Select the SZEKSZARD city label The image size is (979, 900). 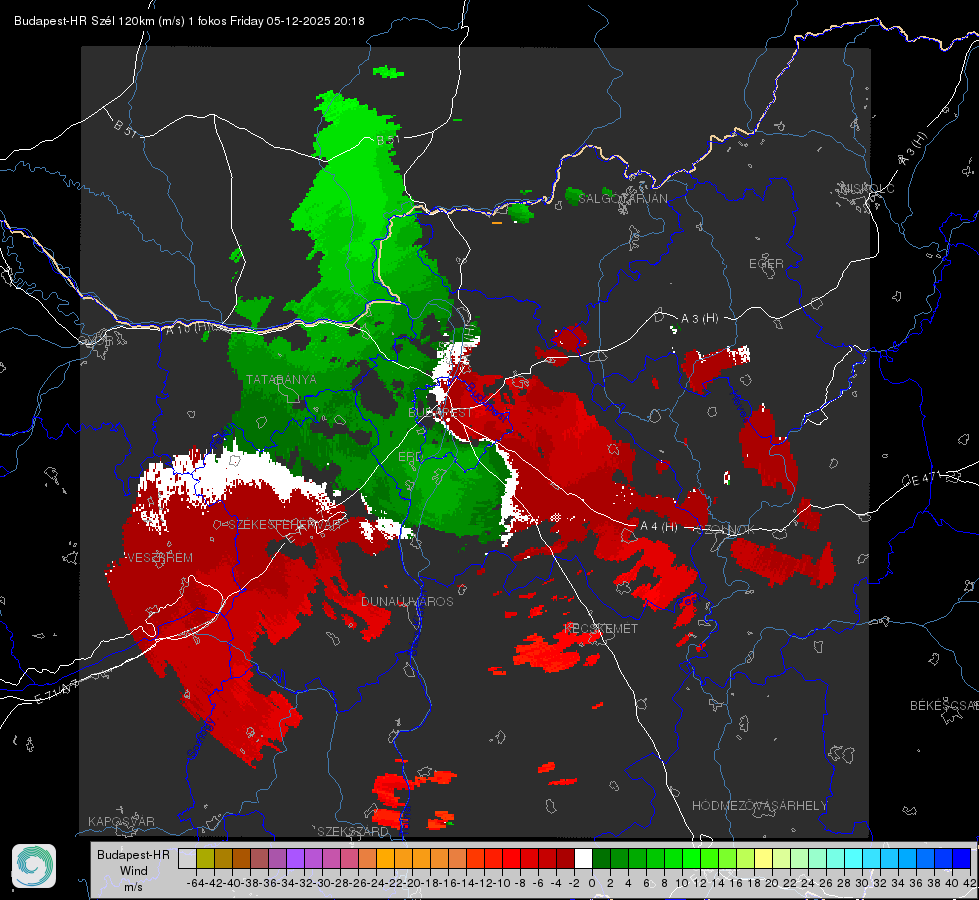coord(353,831)
